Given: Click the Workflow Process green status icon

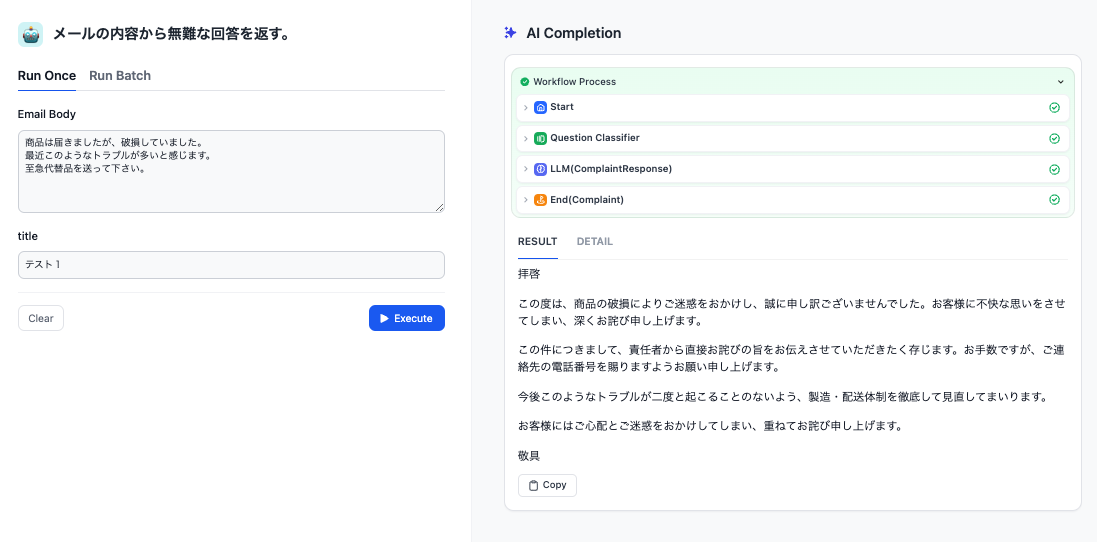Looking at the screenshot, I should click(525, 82).
